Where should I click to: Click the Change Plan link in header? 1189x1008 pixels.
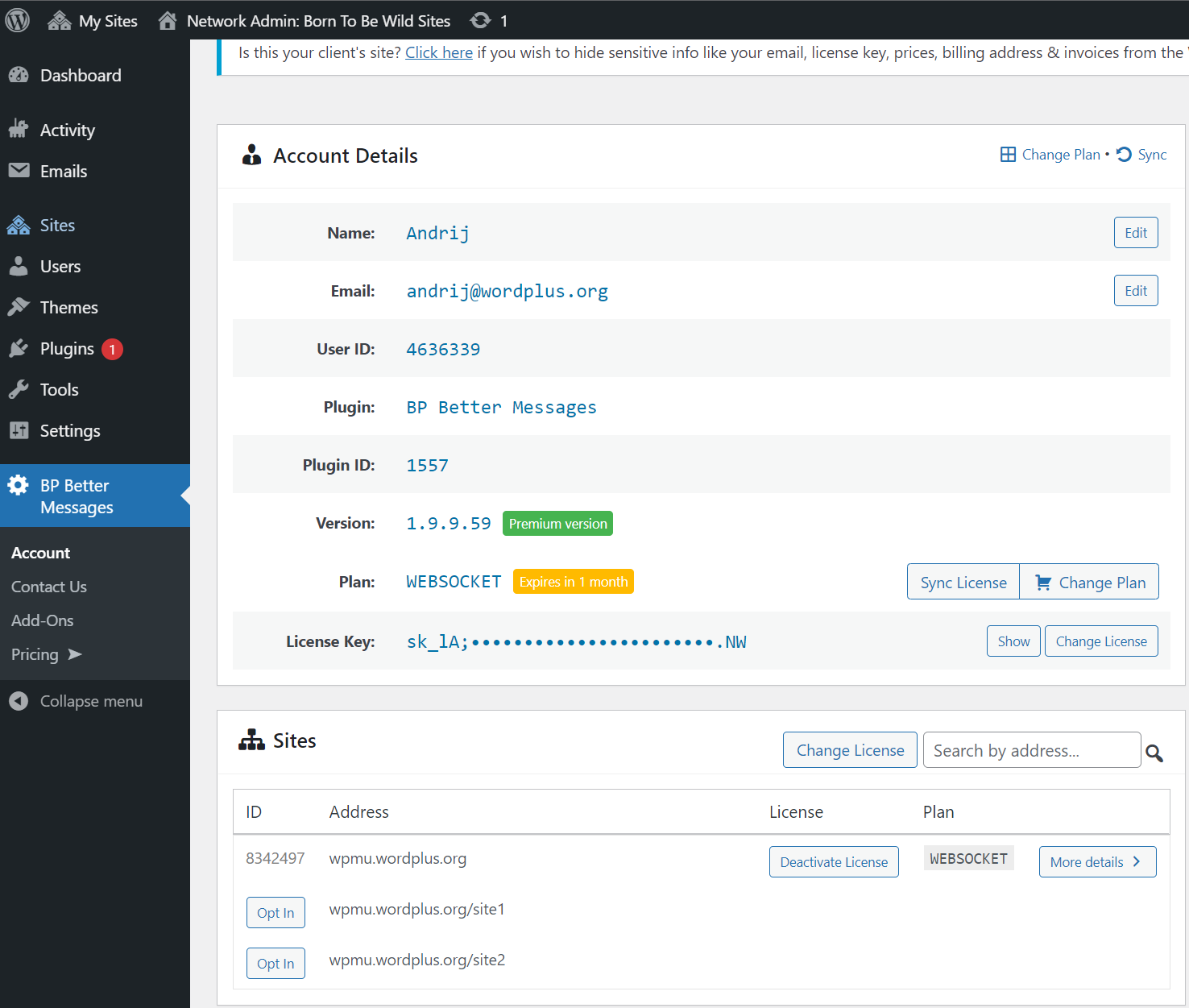[x=1061, y=155]
